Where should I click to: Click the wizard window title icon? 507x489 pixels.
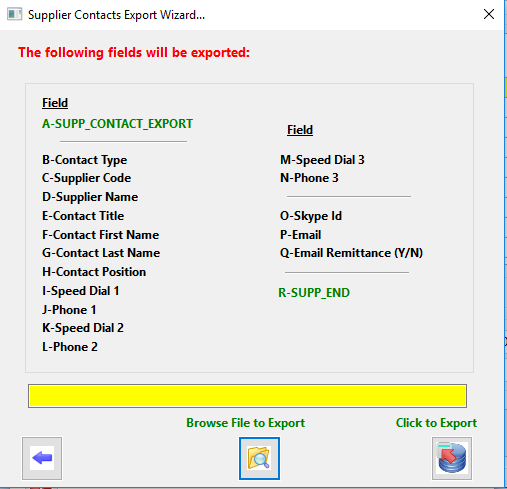pos(15,14)
